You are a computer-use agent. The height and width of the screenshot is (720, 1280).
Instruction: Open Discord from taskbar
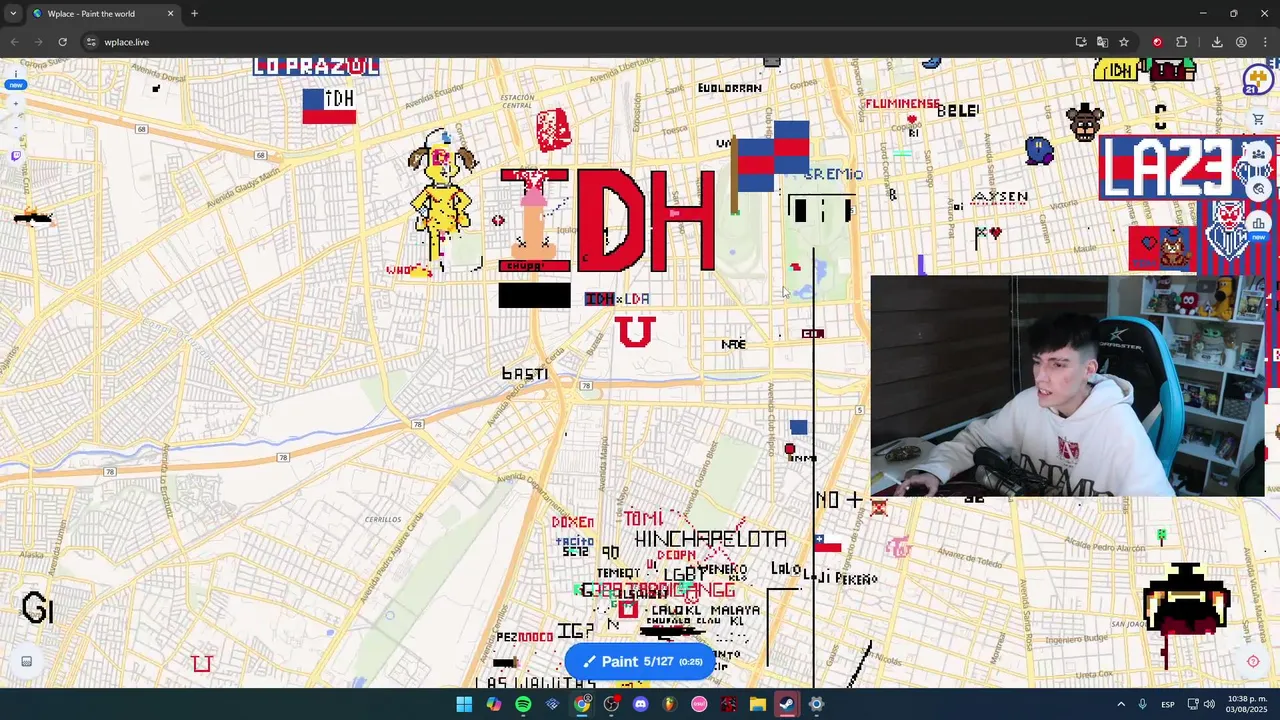[x=640, y=704]
